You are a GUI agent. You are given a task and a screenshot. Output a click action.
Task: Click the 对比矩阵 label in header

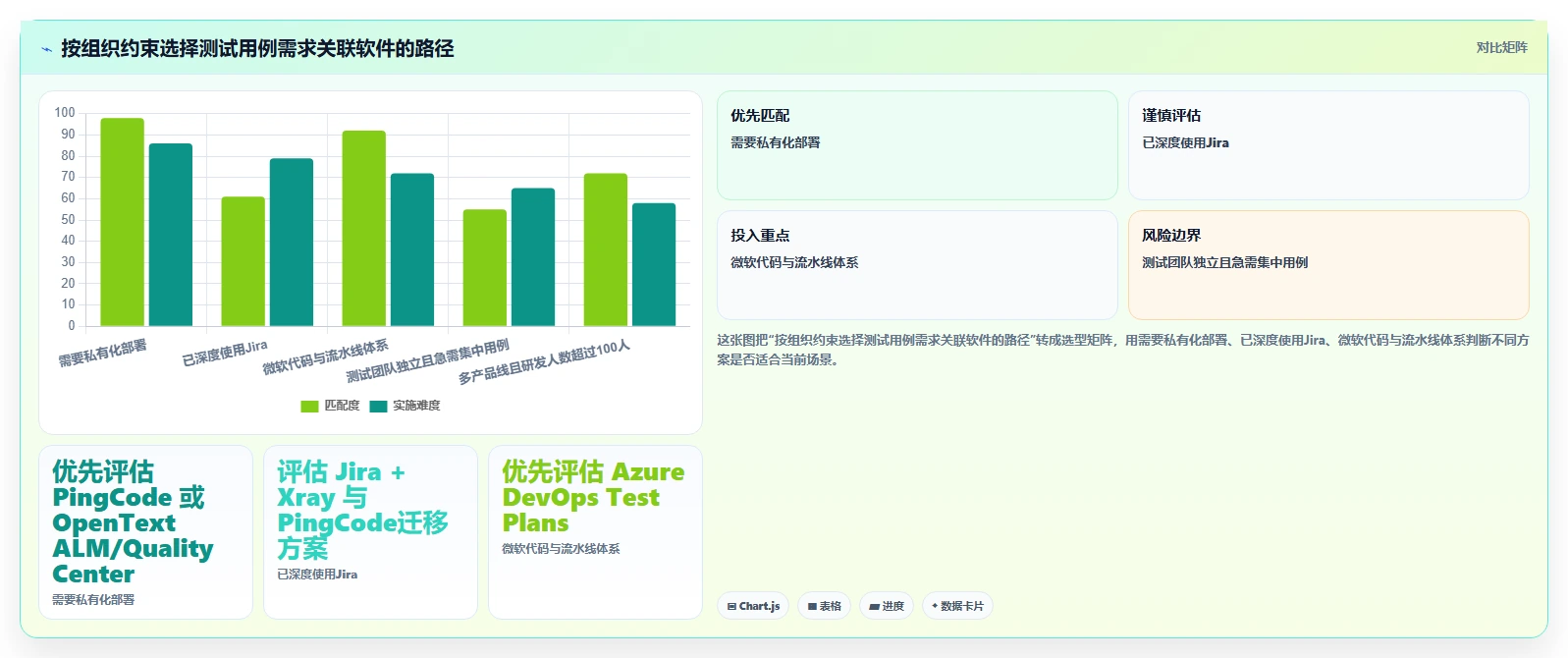click(x=1501, y=47)
